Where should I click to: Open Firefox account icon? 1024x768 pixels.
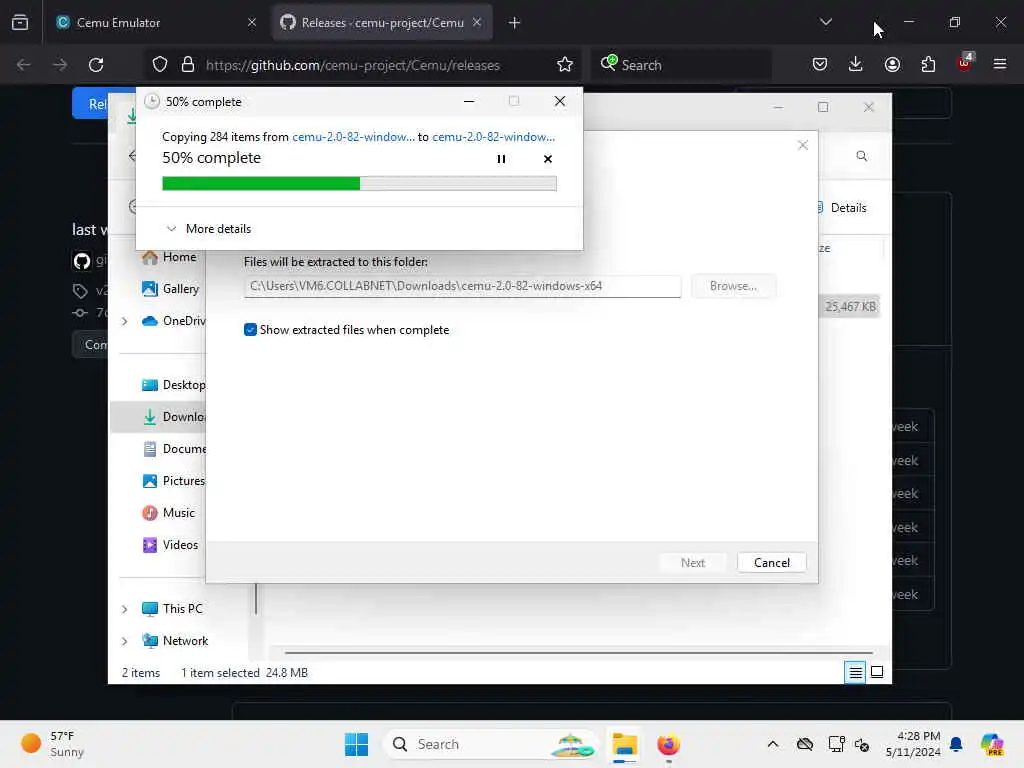pyautogui.click(x=892, y=65)
